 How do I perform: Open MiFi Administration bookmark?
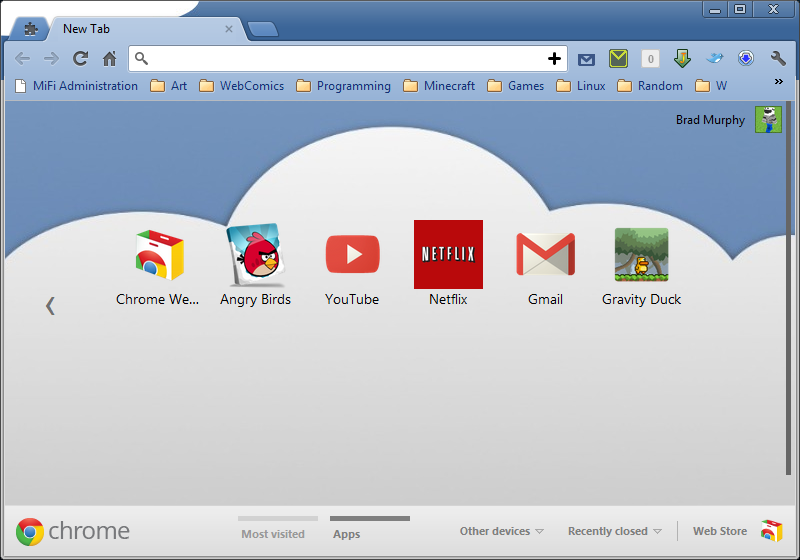77,86
